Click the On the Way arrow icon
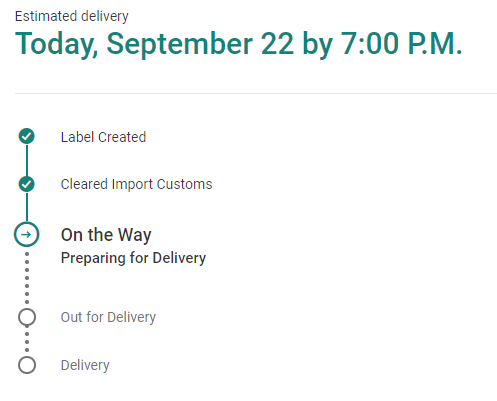This screenshot has width=497, height=401. pyautogui.click(x=27, y=234)
